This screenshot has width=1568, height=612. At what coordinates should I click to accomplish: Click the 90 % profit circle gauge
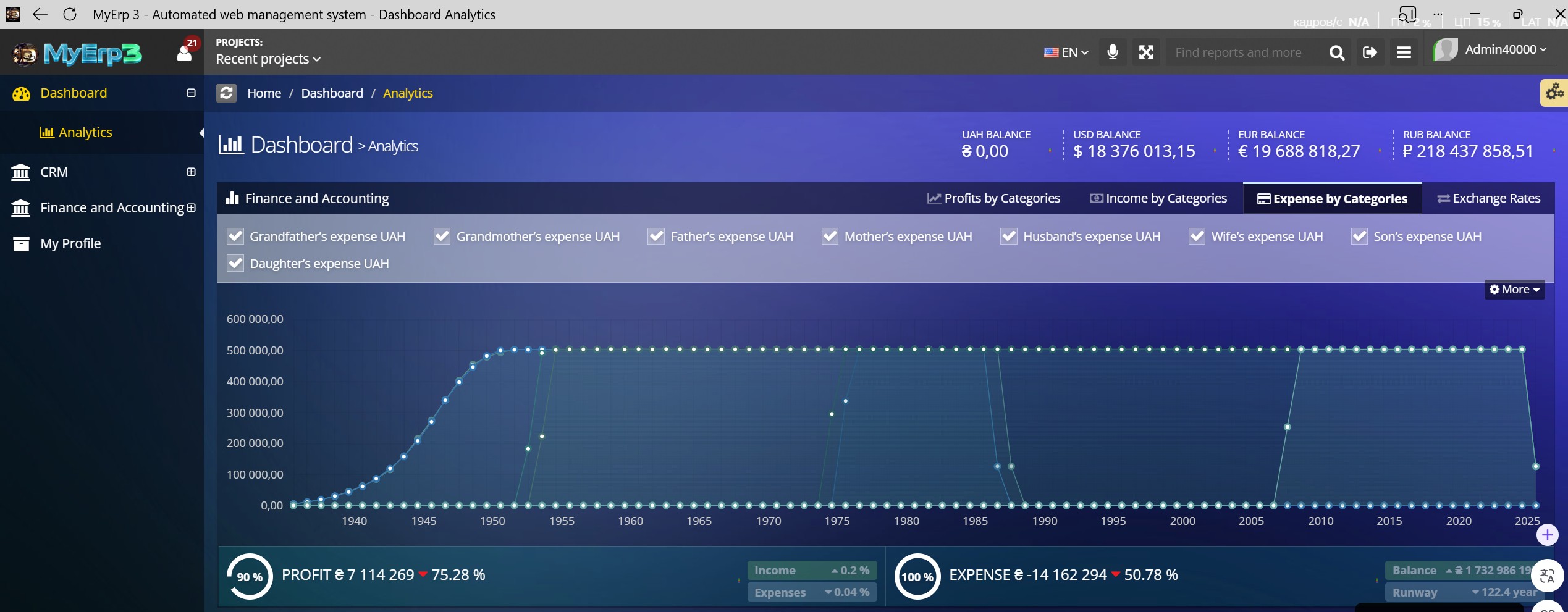(x=250, y=576)
